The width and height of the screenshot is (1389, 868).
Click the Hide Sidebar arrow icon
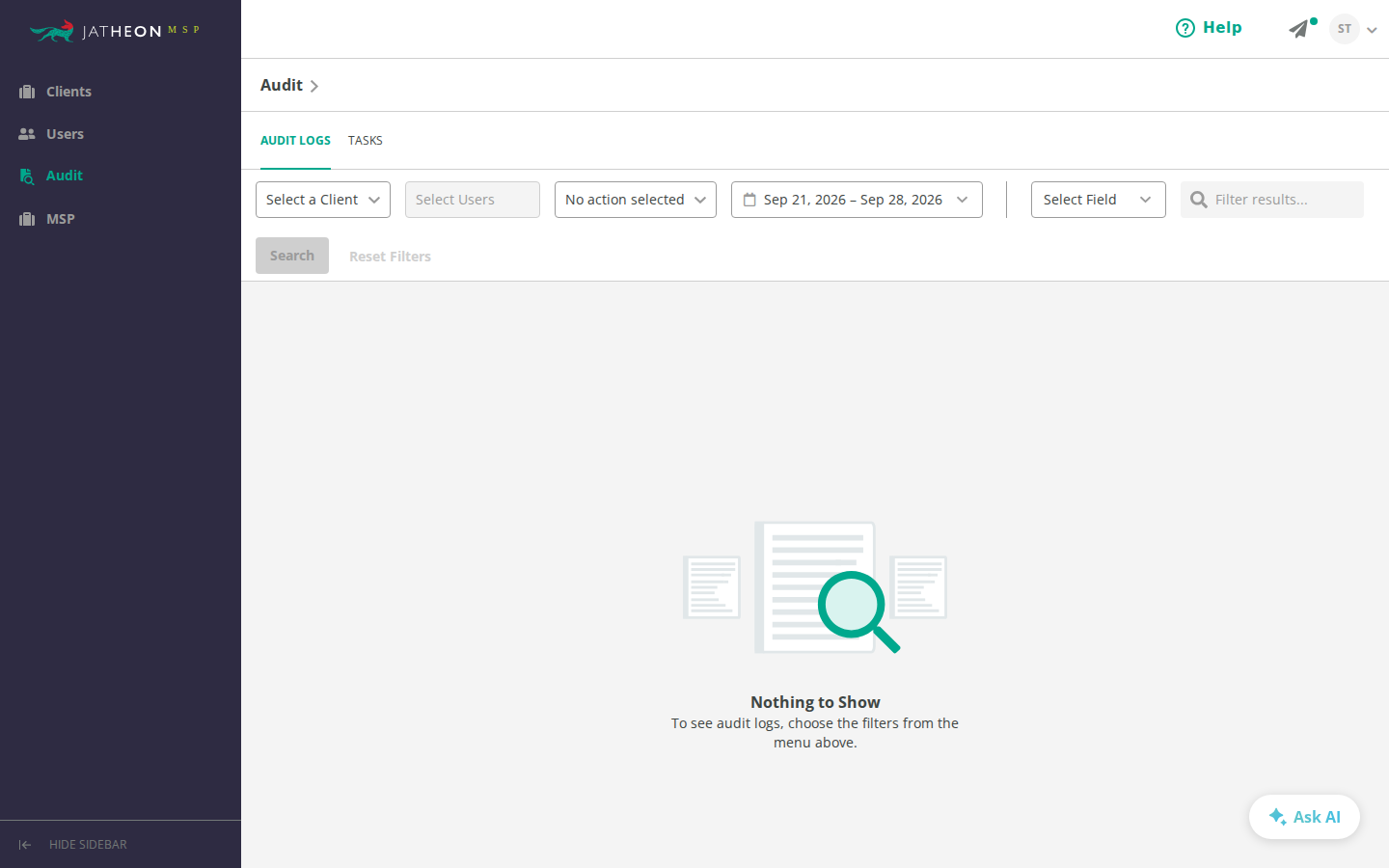(25, 845)
